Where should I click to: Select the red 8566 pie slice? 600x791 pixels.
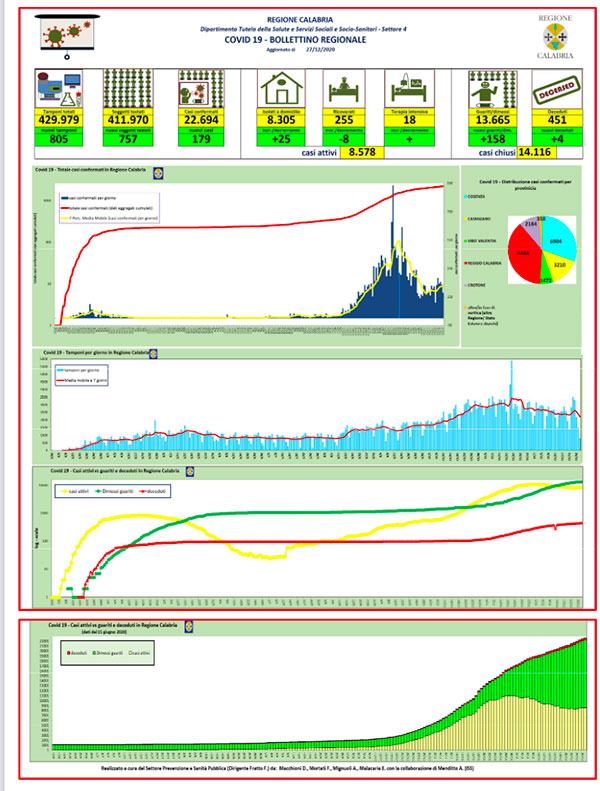(x=524, y=254)
